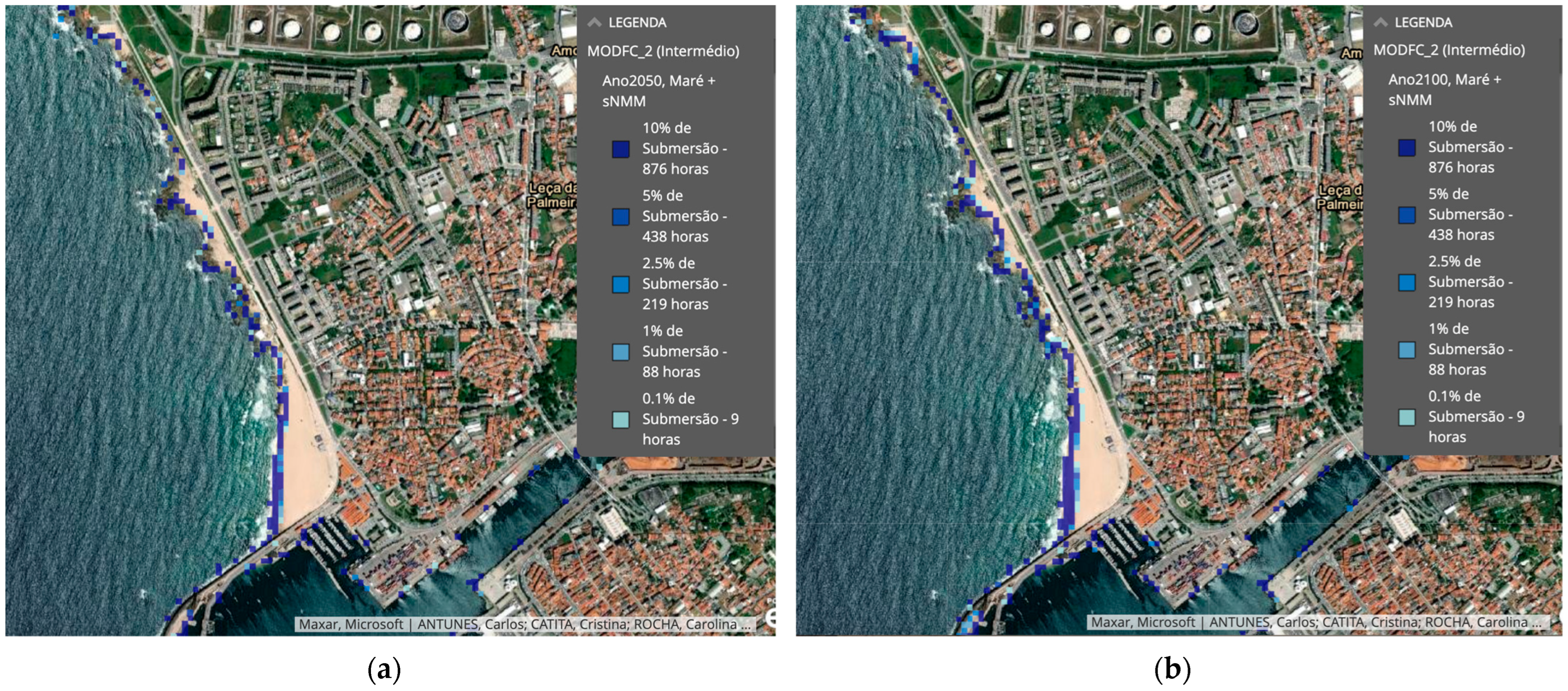Click the 219 horas label in map (b) legend
Viewport: 1568px width, 691px height.
tap(1461, 302)
